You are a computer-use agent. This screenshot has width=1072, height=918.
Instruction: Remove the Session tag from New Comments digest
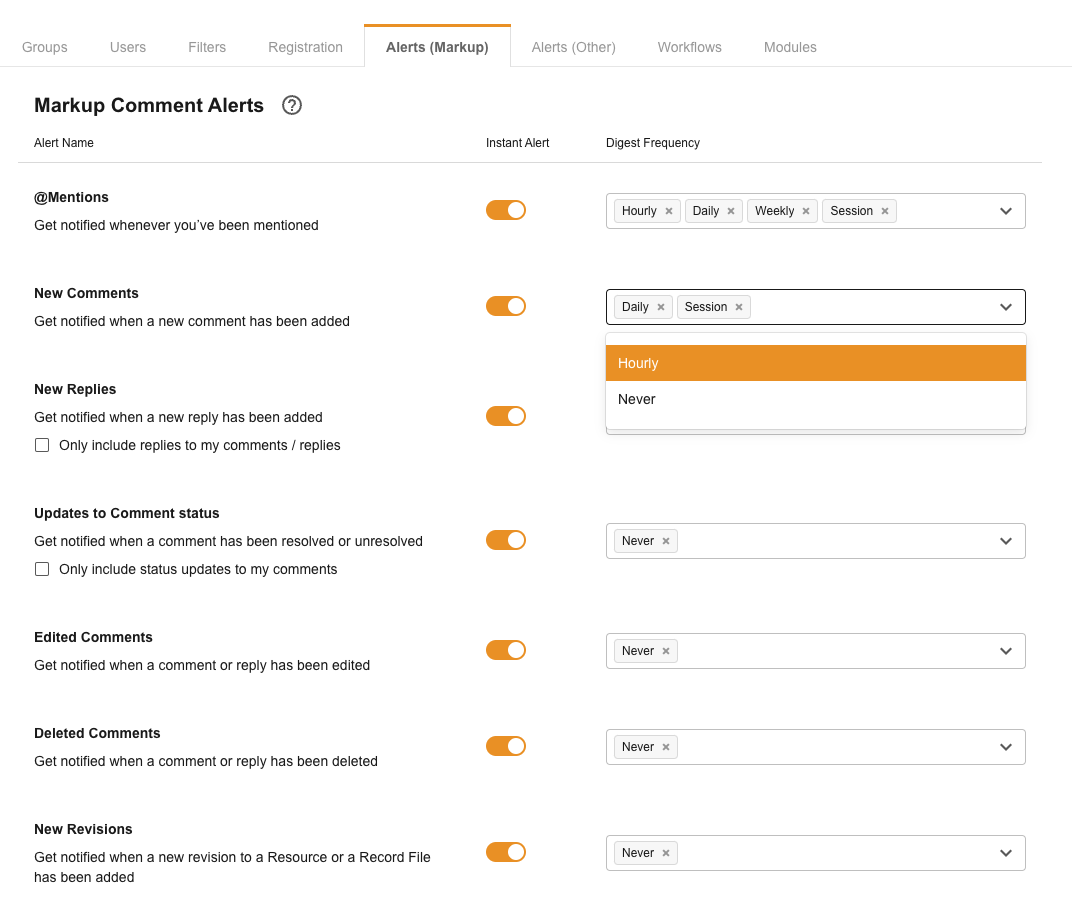coord(739,307)
